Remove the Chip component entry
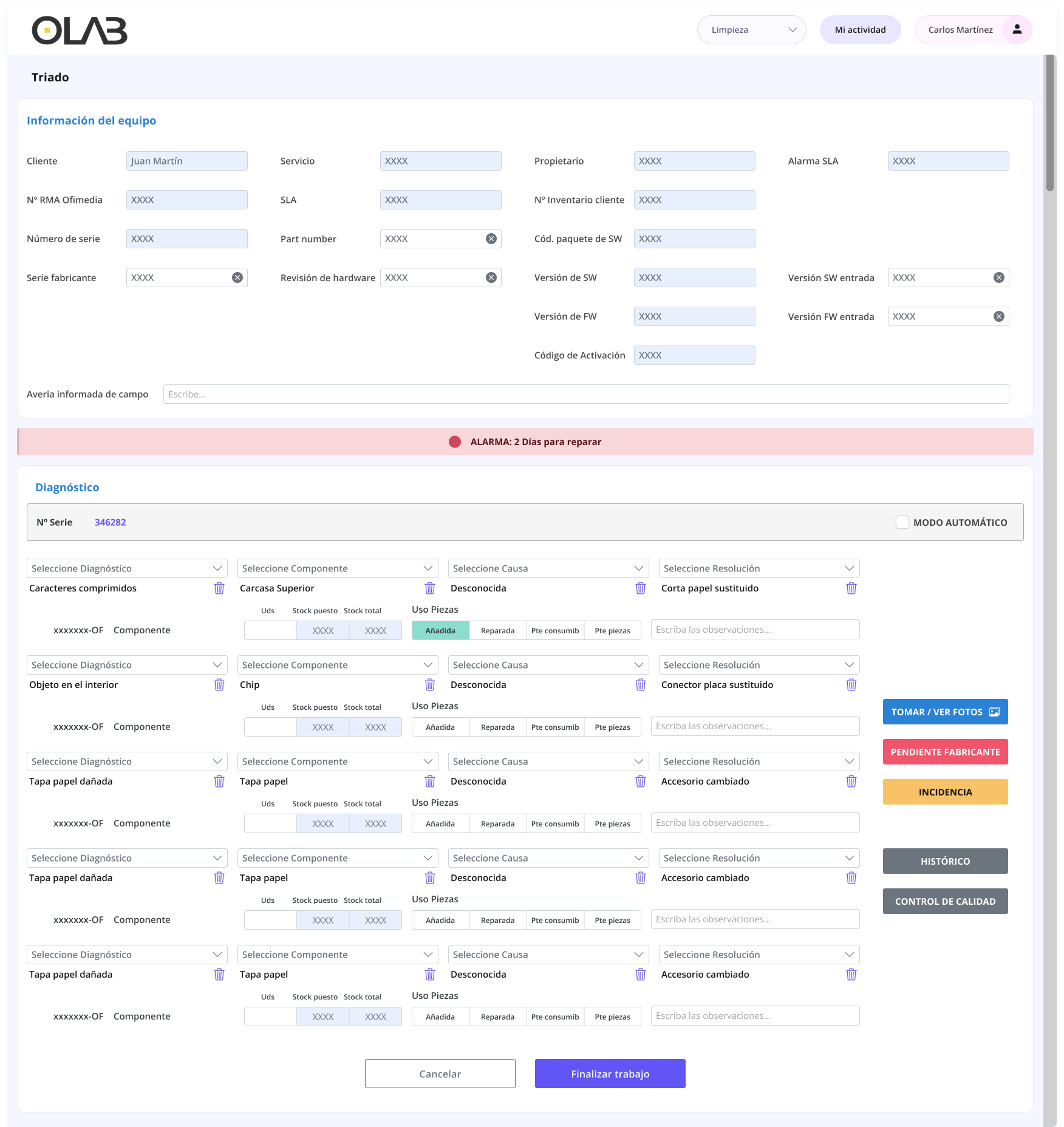 [430, 684]
